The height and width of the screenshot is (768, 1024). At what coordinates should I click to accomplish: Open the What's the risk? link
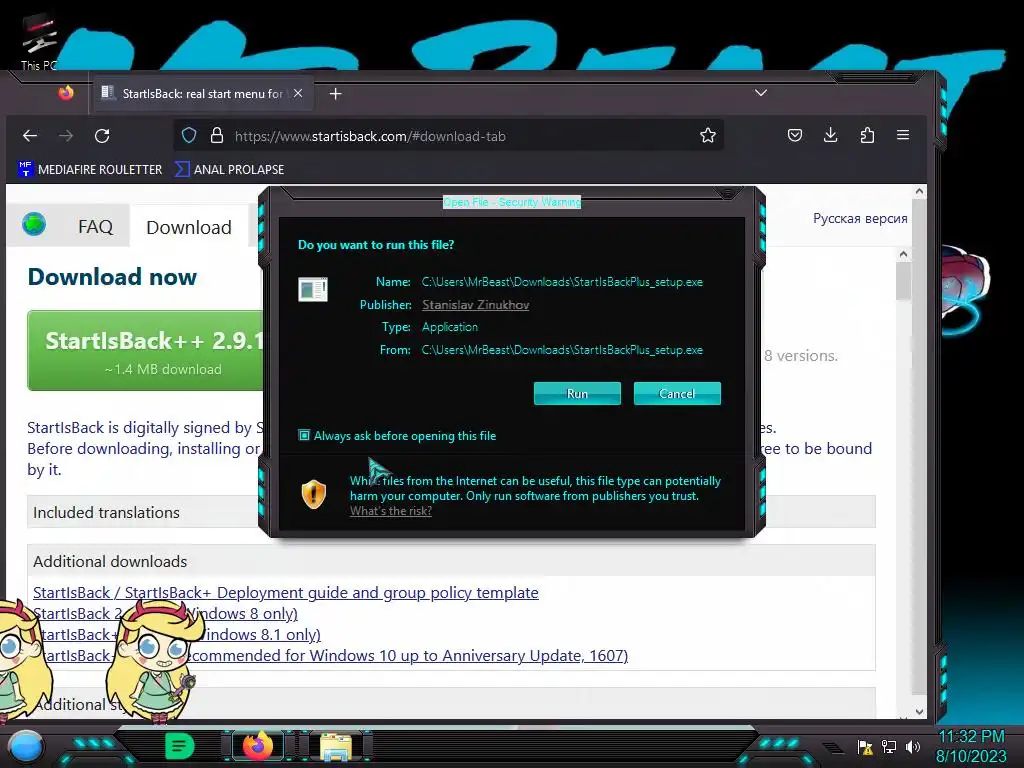[391, 511]
